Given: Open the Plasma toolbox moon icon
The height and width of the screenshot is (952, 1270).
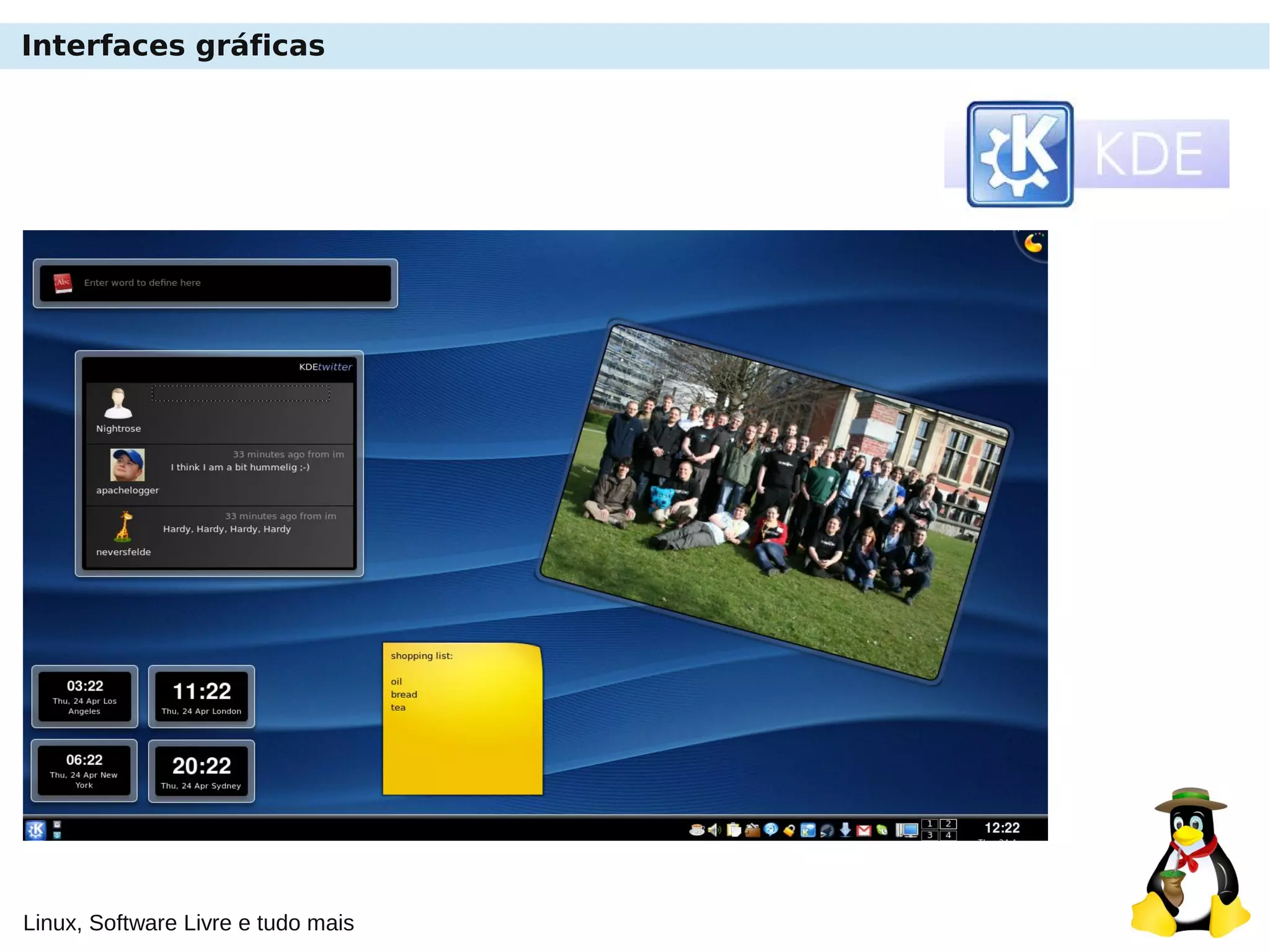Looking at the screenshot, I should 1033,243.
